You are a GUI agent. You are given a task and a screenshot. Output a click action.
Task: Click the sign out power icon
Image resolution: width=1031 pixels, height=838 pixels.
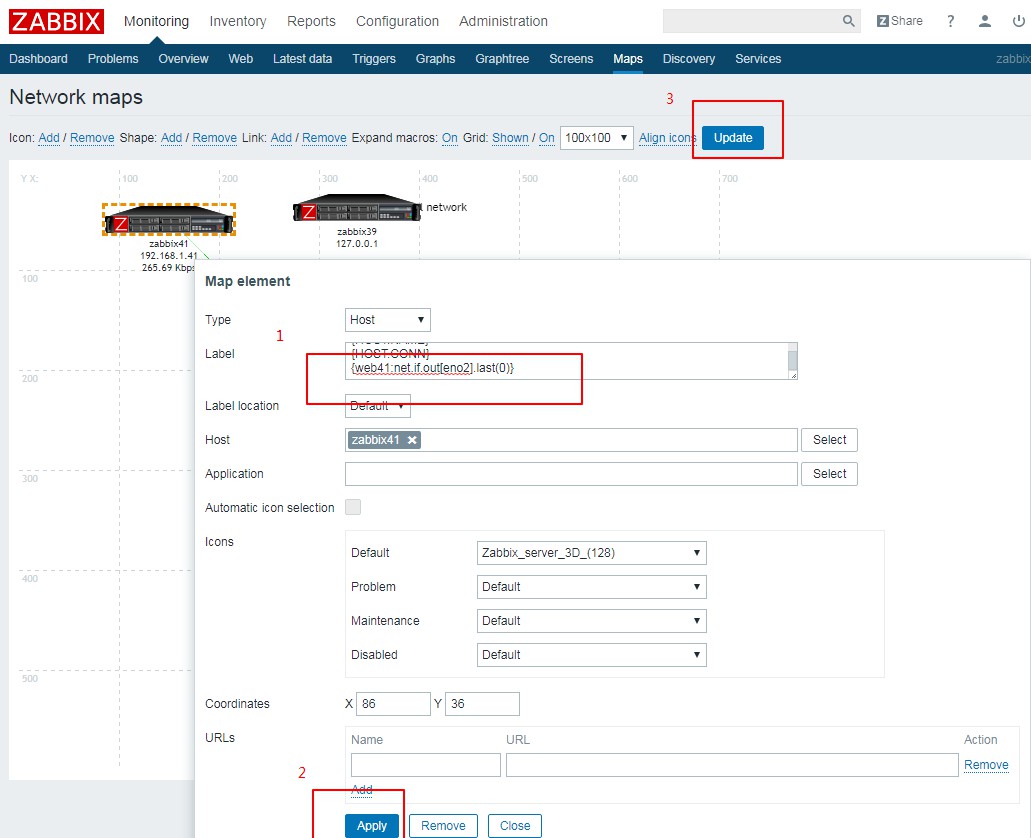1019,21
